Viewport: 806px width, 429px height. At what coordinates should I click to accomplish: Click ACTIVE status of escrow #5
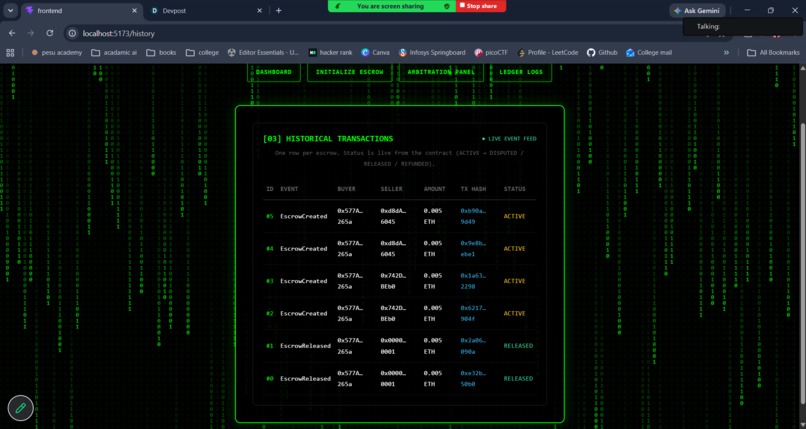coord(515,216)
